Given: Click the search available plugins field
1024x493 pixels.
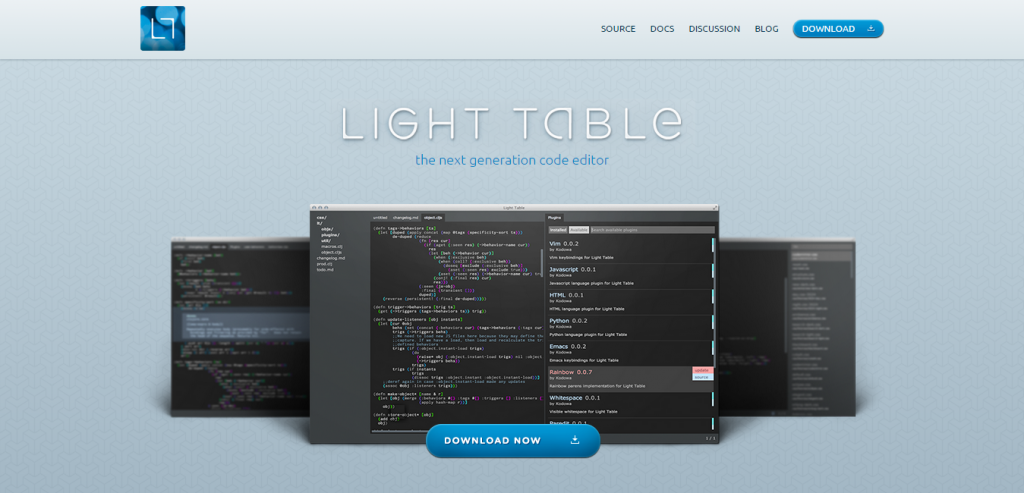Looking at the screenshot, I should point(652,230).
